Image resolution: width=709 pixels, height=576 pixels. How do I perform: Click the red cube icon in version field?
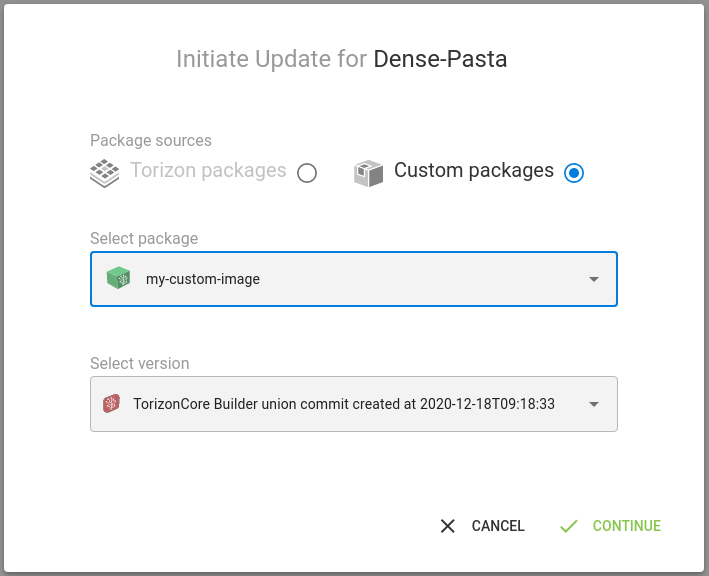[111, 403]
